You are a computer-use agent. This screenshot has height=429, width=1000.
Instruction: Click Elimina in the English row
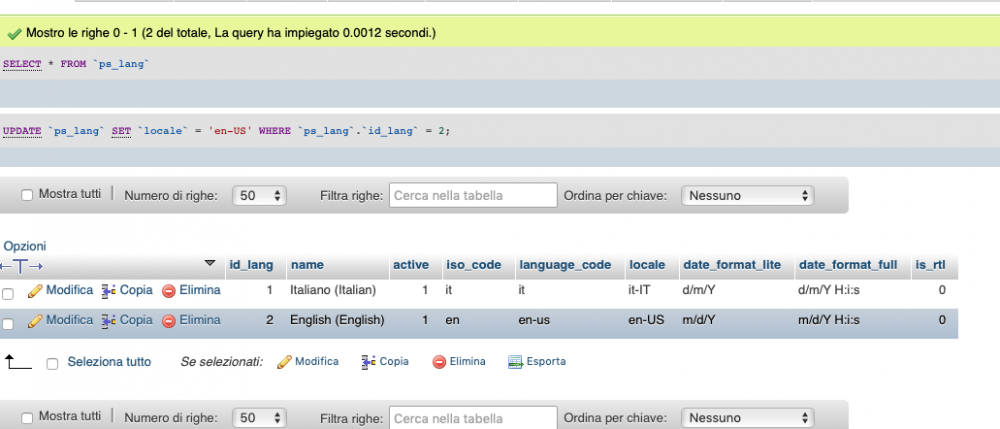200,320
